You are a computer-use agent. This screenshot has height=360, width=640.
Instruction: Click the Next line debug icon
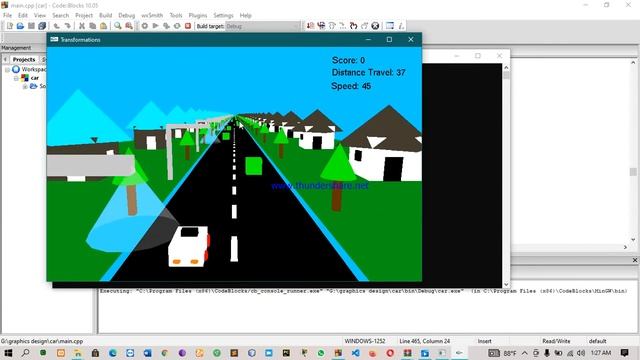(332, 26)
